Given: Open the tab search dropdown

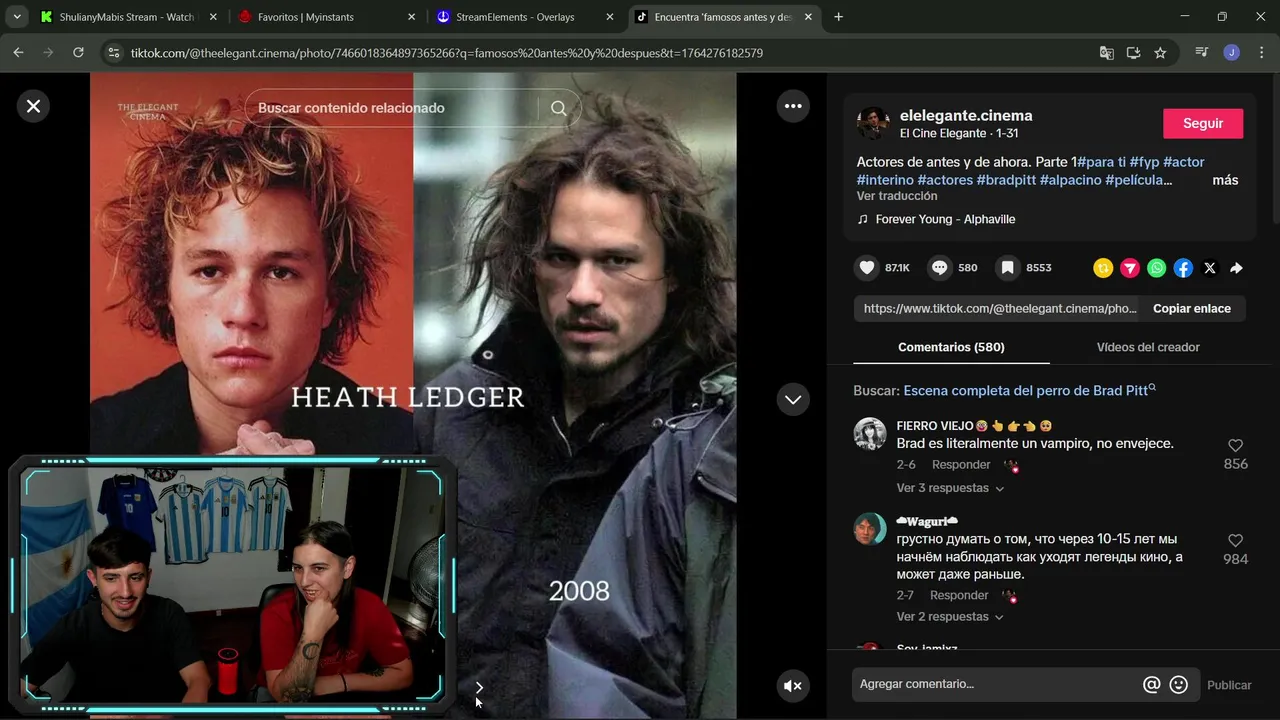Looking at the screenshot, I should click(17, 17).
